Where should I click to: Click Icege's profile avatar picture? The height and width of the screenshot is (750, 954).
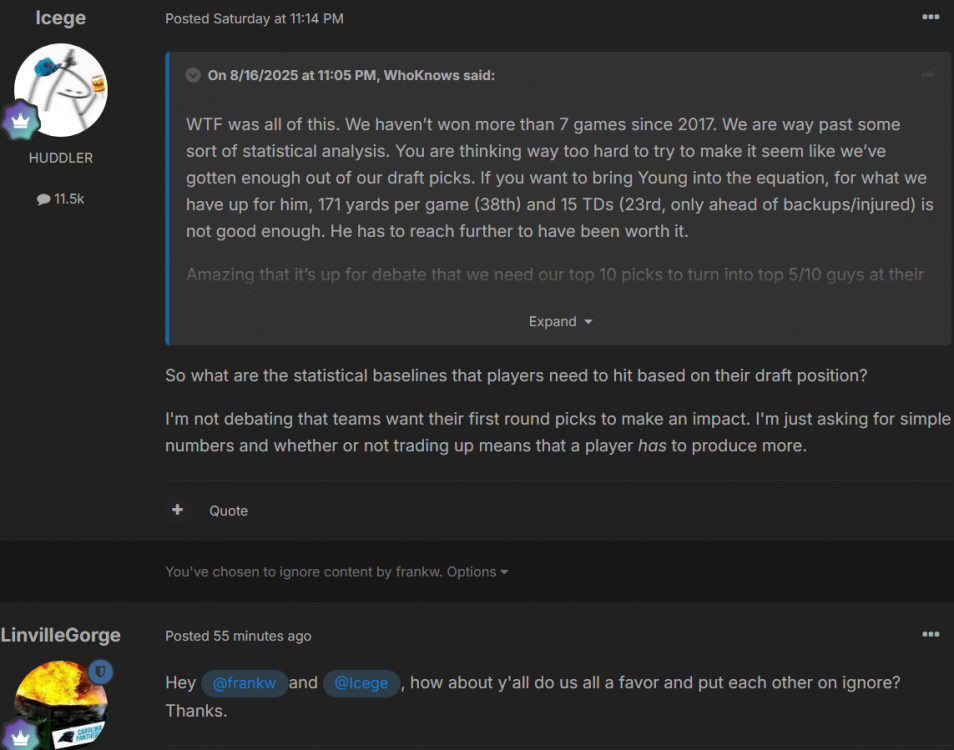tap(60, 91)
